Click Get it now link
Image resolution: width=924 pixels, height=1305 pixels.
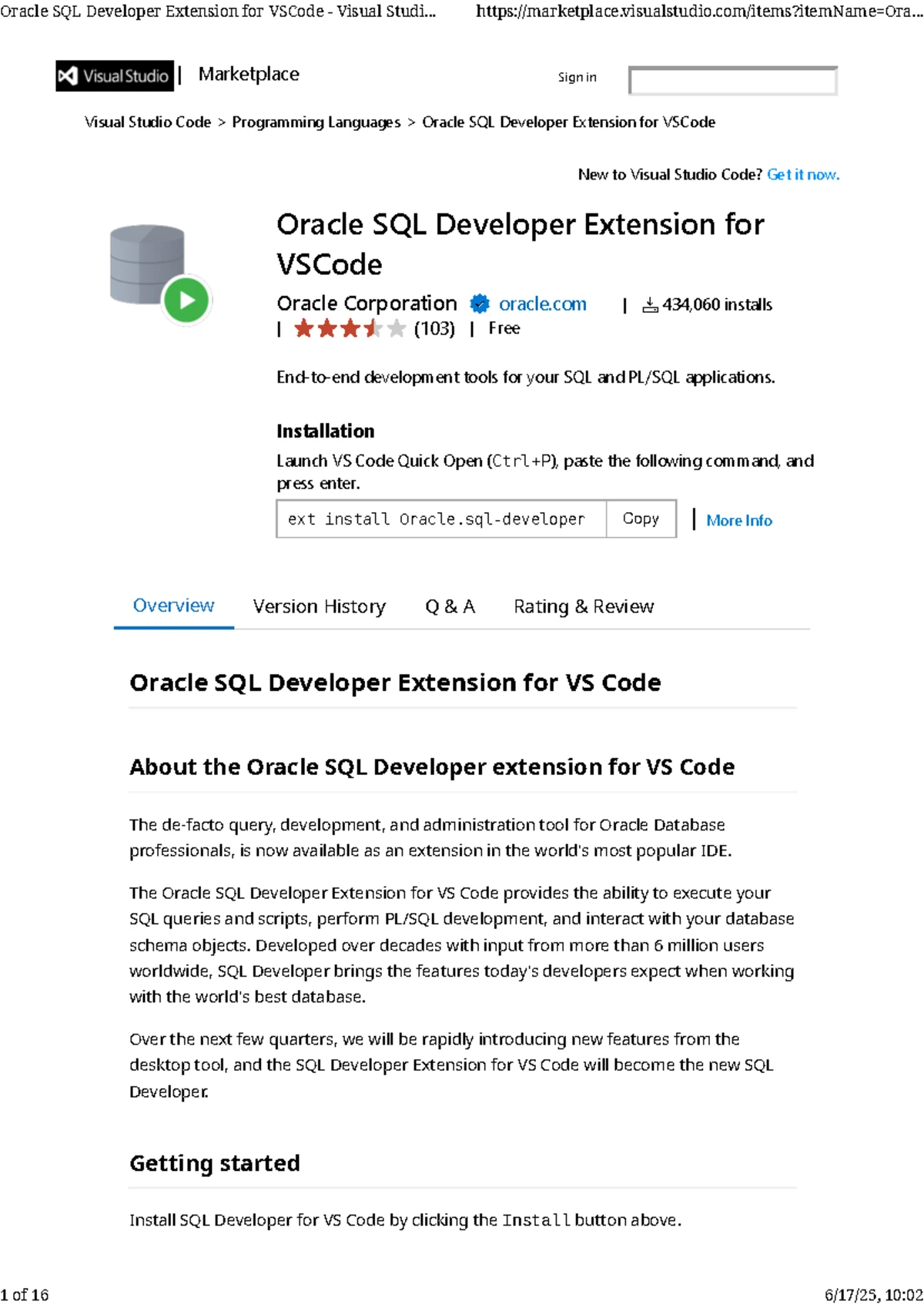coord(803,175)
